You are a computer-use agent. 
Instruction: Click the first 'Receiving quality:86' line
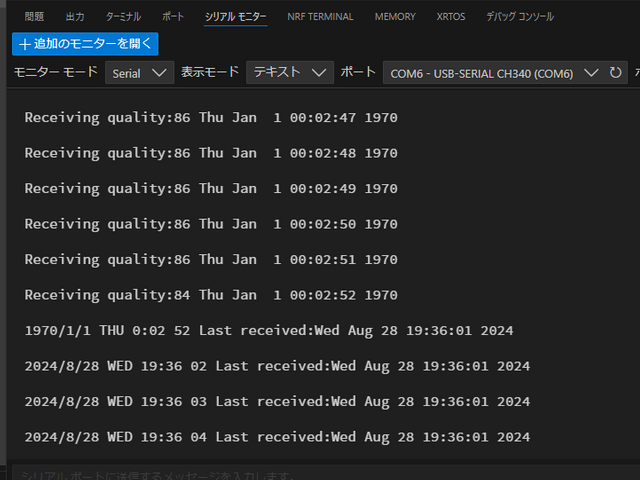coord(211,118)
